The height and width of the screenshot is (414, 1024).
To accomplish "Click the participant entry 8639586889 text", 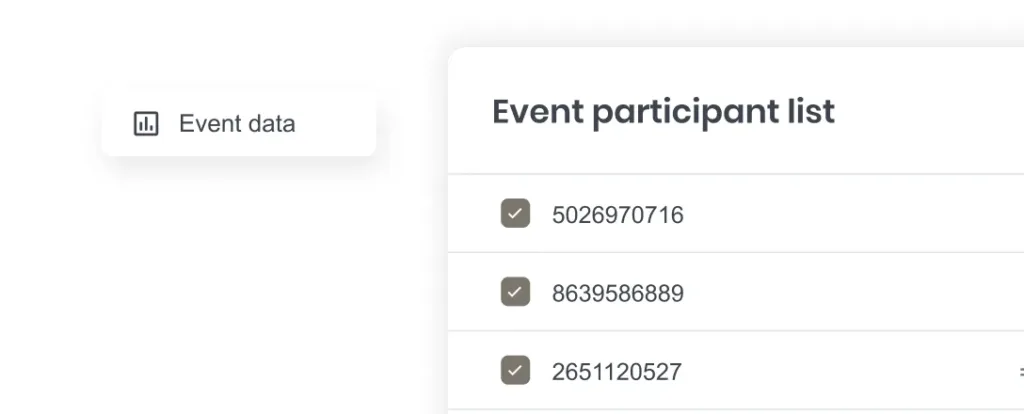I will [x=618, y=293].
